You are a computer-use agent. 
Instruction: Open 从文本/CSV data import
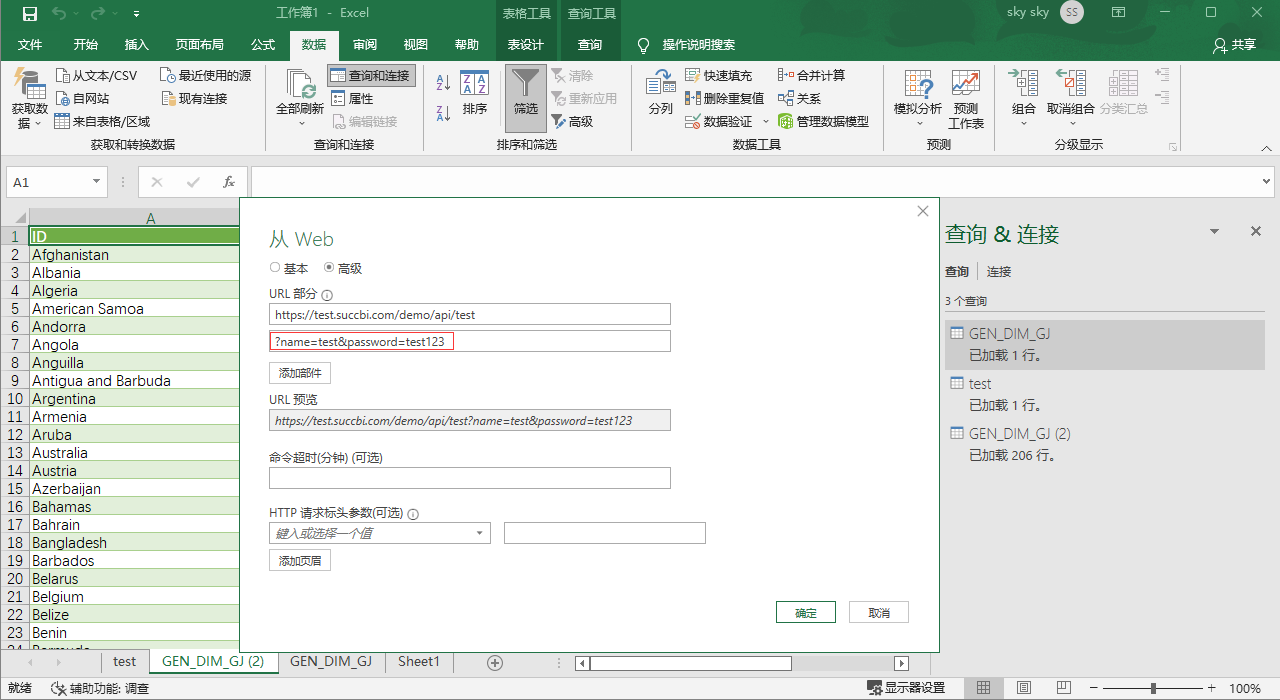click(x=95, y=73)
